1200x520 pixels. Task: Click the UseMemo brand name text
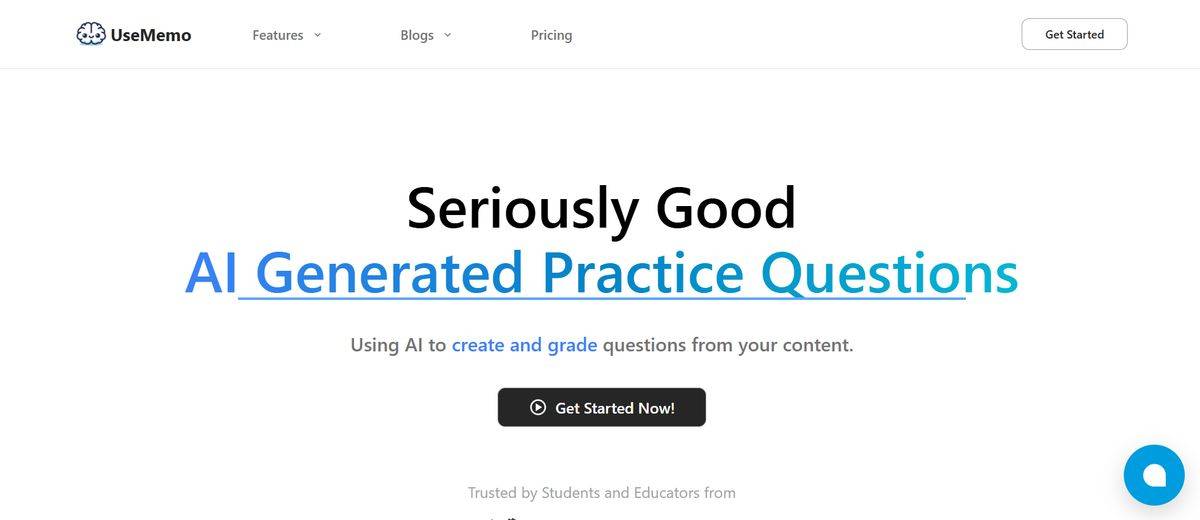[151, 35]
